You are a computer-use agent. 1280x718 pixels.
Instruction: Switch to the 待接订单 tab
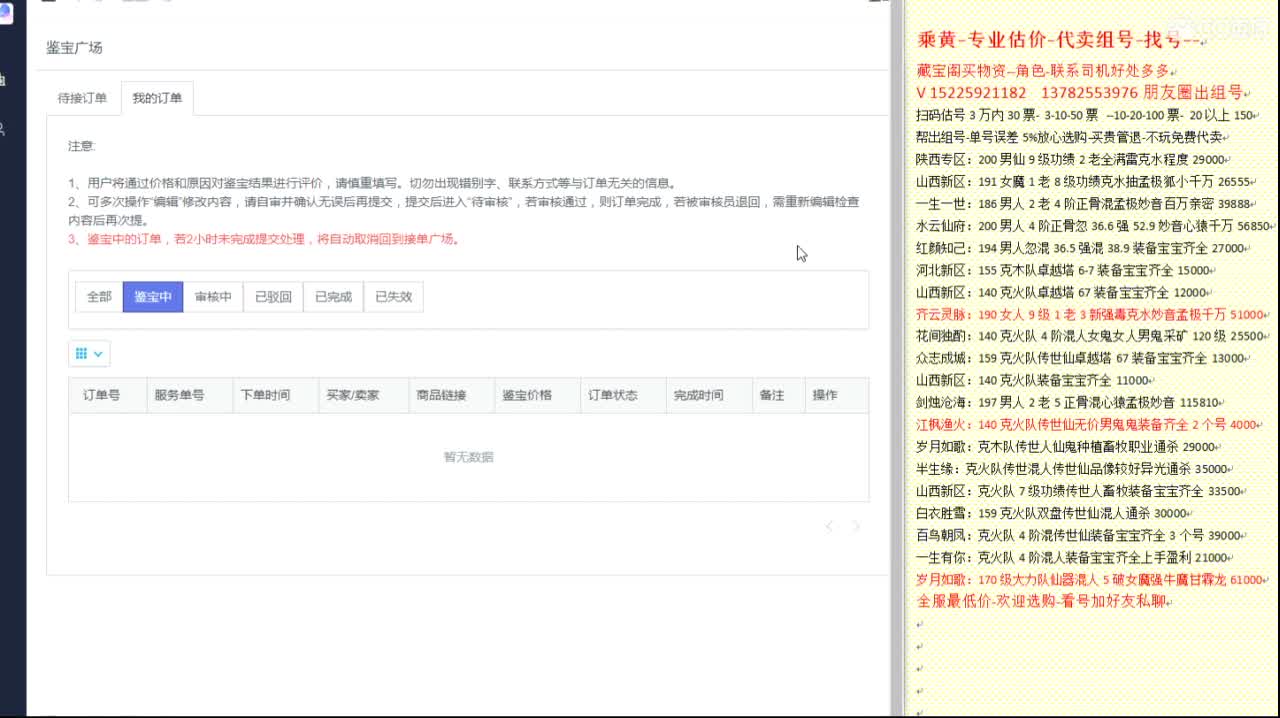coord(82,98)
